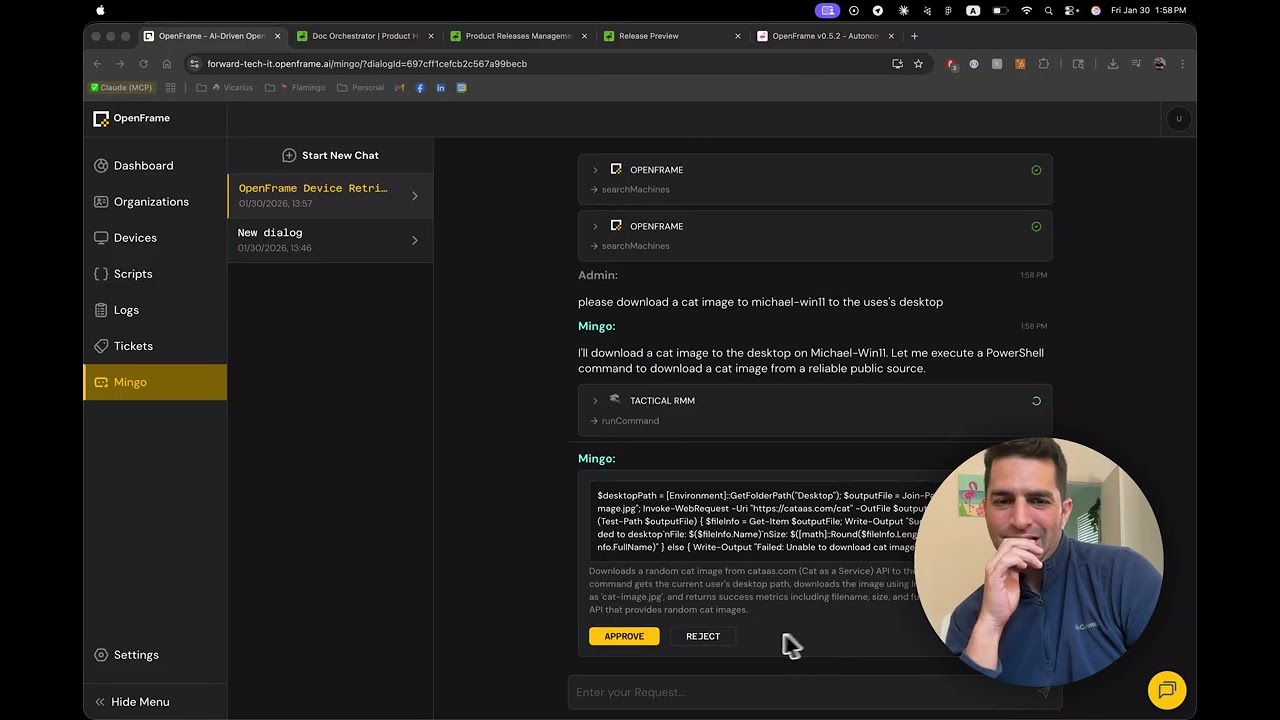This screenshot has height=720, width=1280.
Task: Open macOS Control Center
Action: tap(1070, 11)
